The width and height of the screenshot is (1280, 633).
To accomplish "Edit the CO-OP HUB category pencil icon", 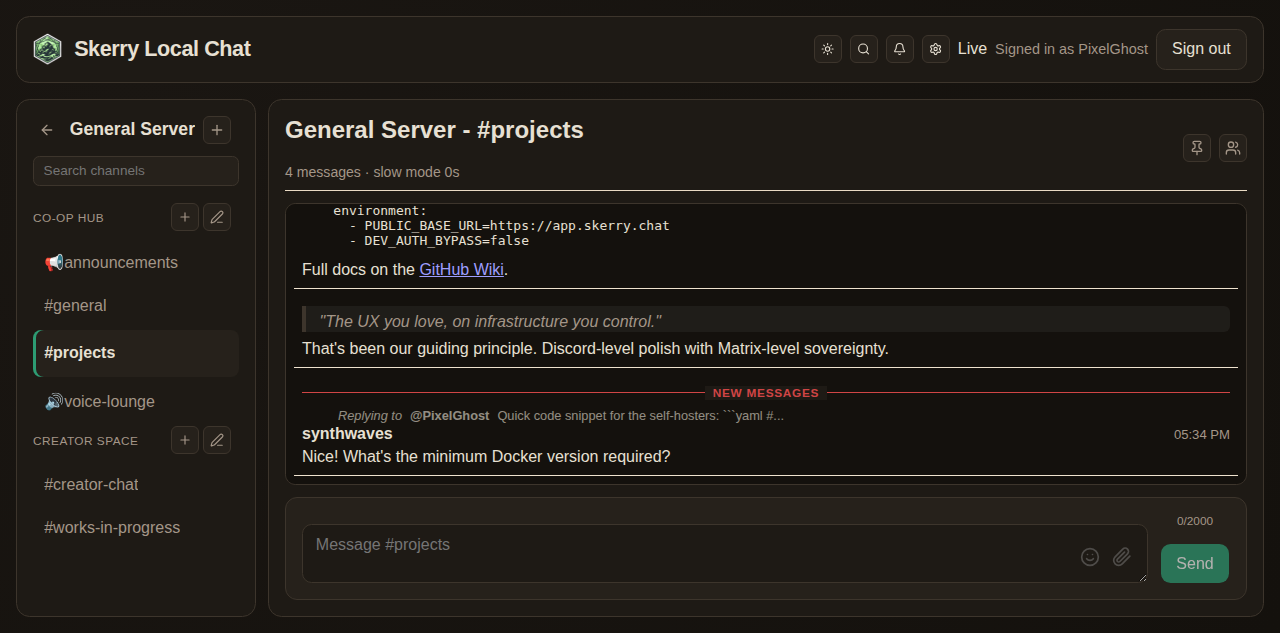I will coord(217,217).
